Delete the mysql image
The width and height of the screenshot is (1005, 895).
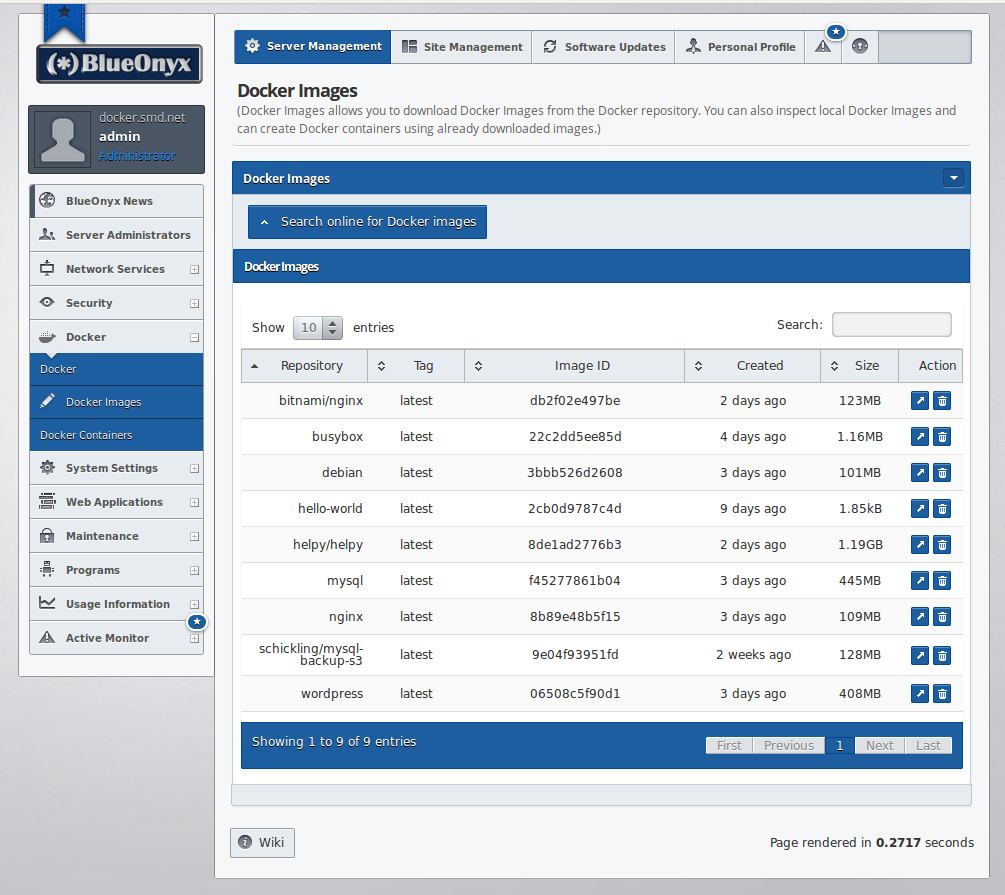pyautogui.click(x=942, y=580)
